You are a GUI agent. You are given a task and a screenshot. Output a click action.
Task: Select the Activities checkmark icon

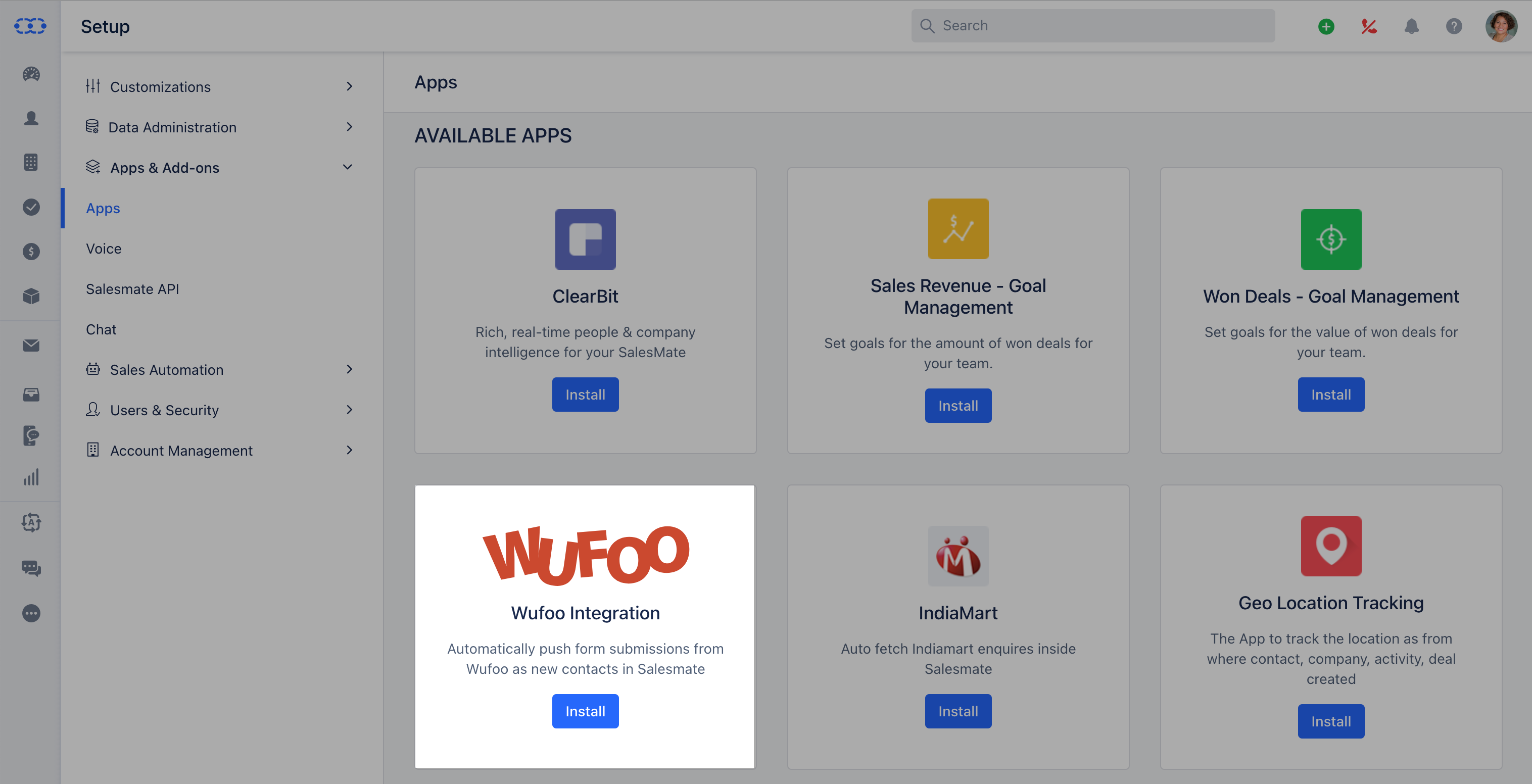[30, 208]
